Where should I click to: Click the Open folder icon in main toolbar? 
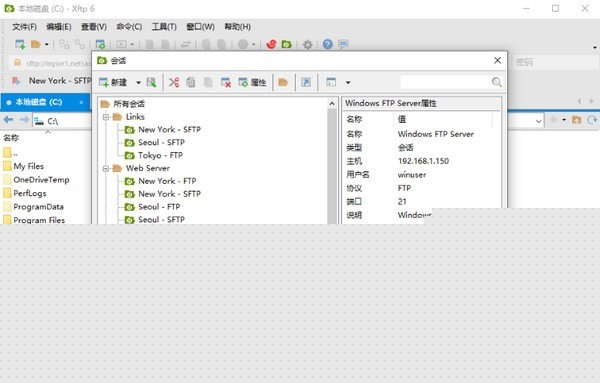coord(36,44)
